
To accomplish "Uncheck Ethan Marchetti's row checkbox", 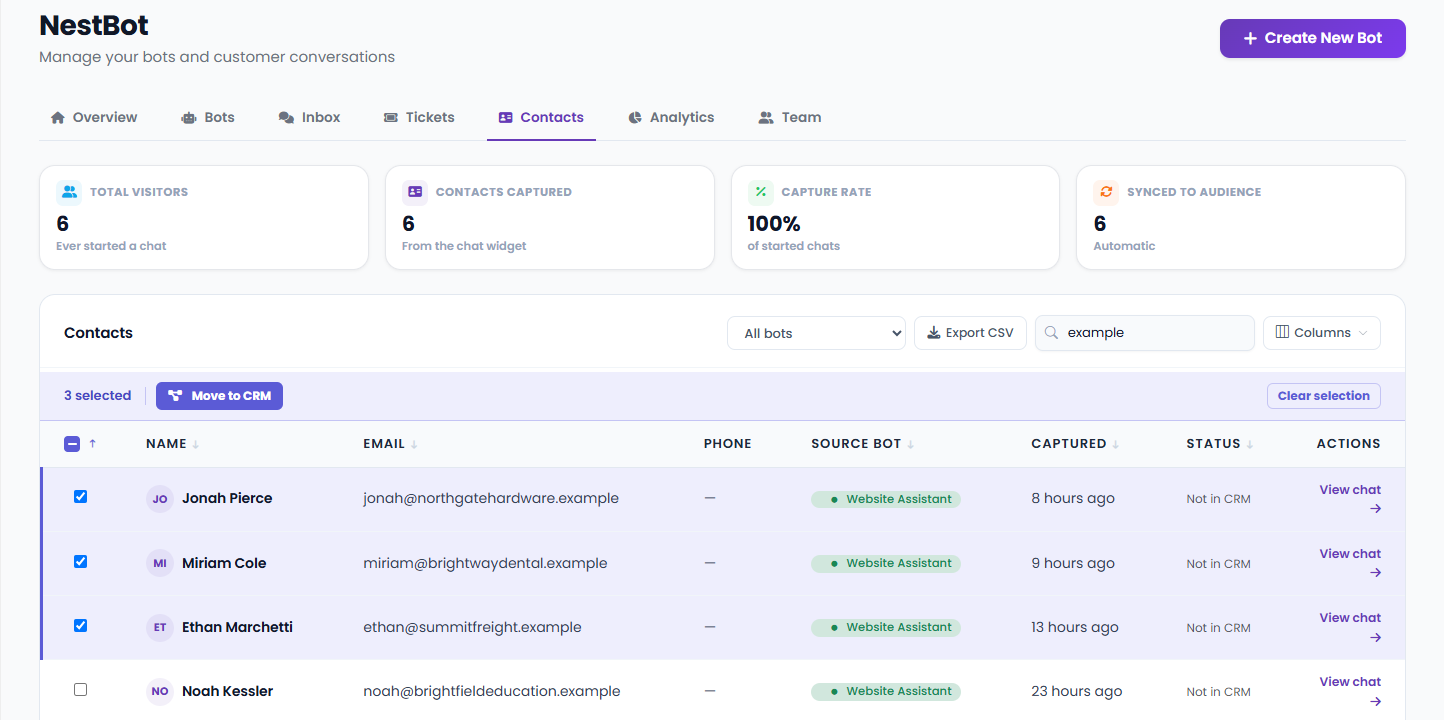I will (81, 625).
